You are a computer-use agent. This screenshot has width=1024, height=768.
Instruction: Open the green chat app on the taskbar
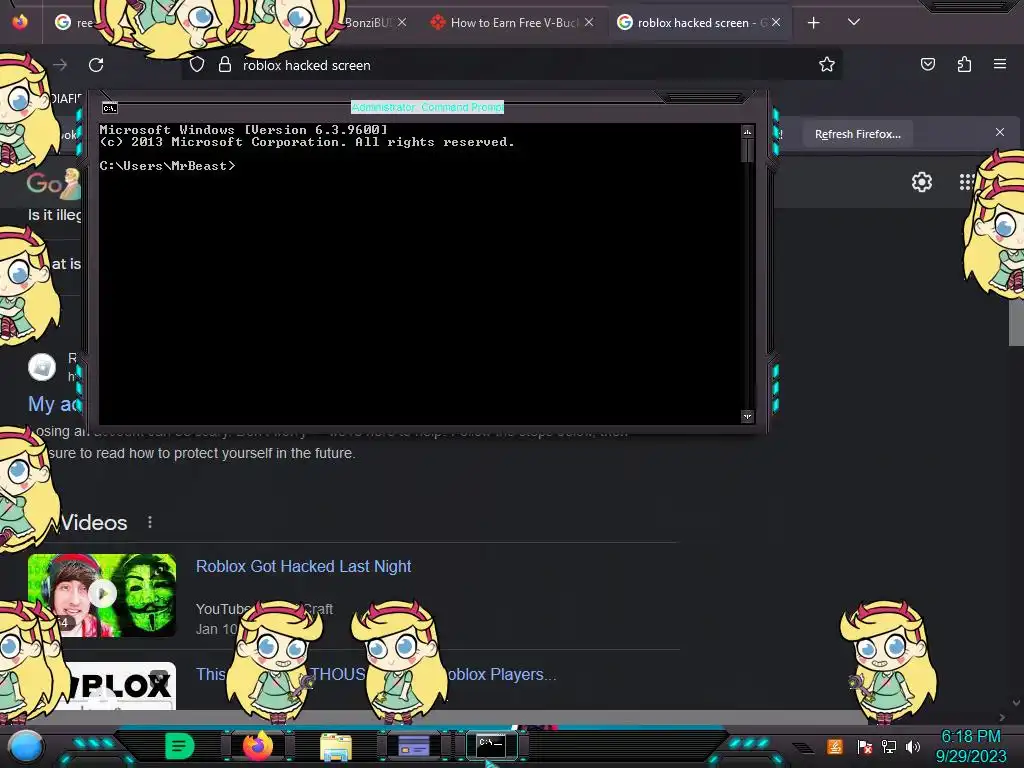180,746
